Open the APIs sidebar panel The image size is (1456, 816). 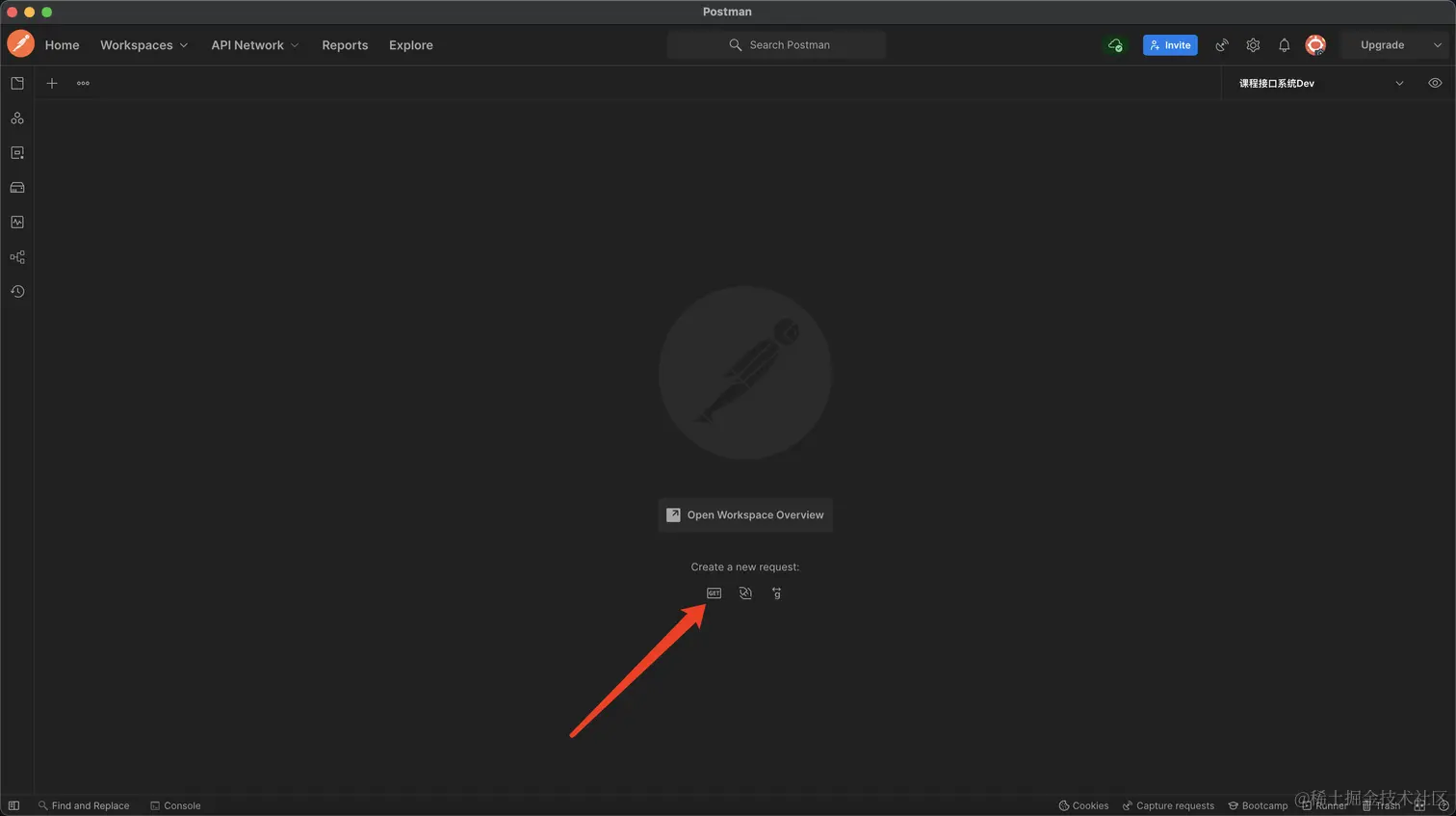pyautogui.click(x=17, y=118)
